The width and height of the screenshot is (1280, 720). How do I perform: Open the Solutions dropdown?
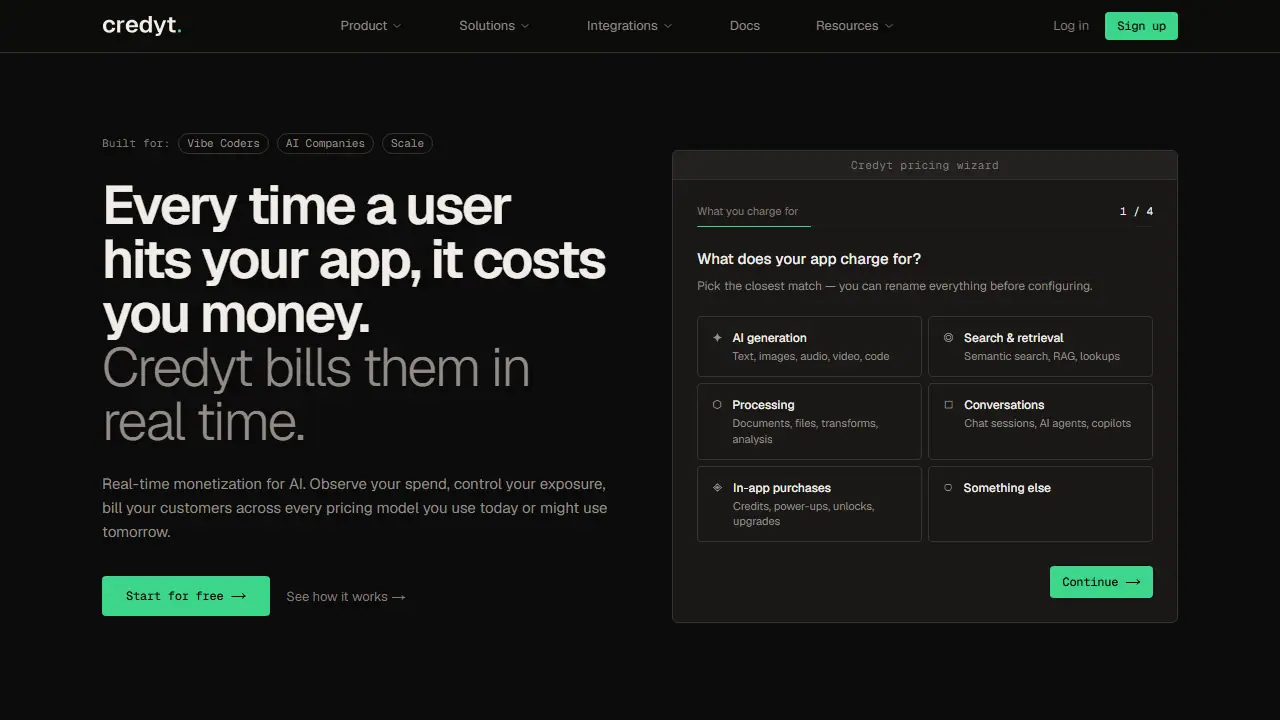pyautogui.click(x=494, y=26)
